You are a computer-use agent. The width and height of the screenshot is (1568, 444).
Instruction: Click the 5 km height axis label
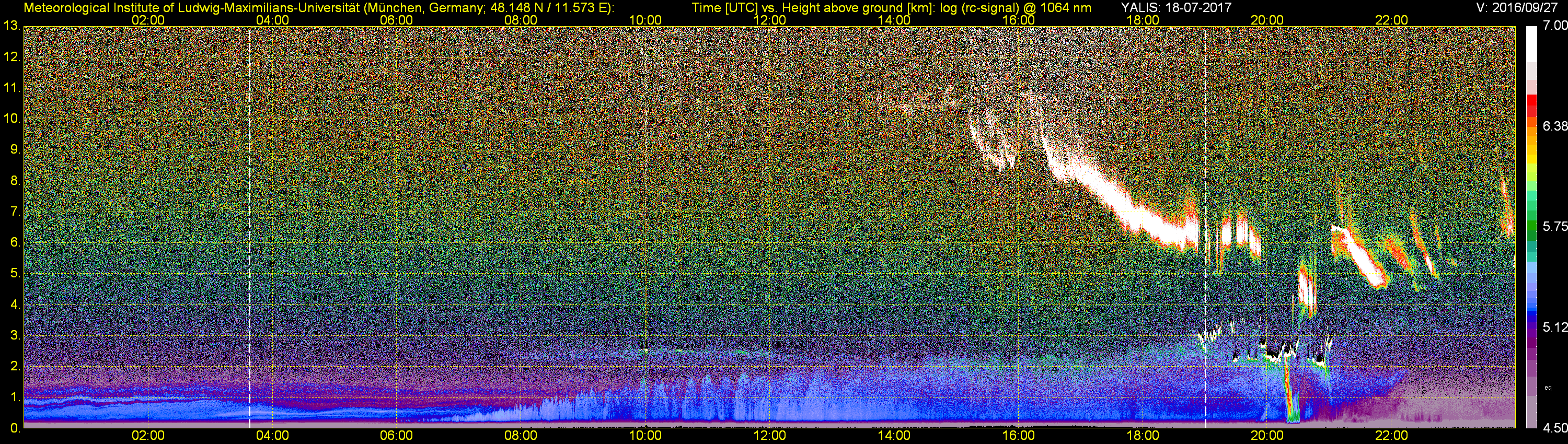tap(15, 274)
